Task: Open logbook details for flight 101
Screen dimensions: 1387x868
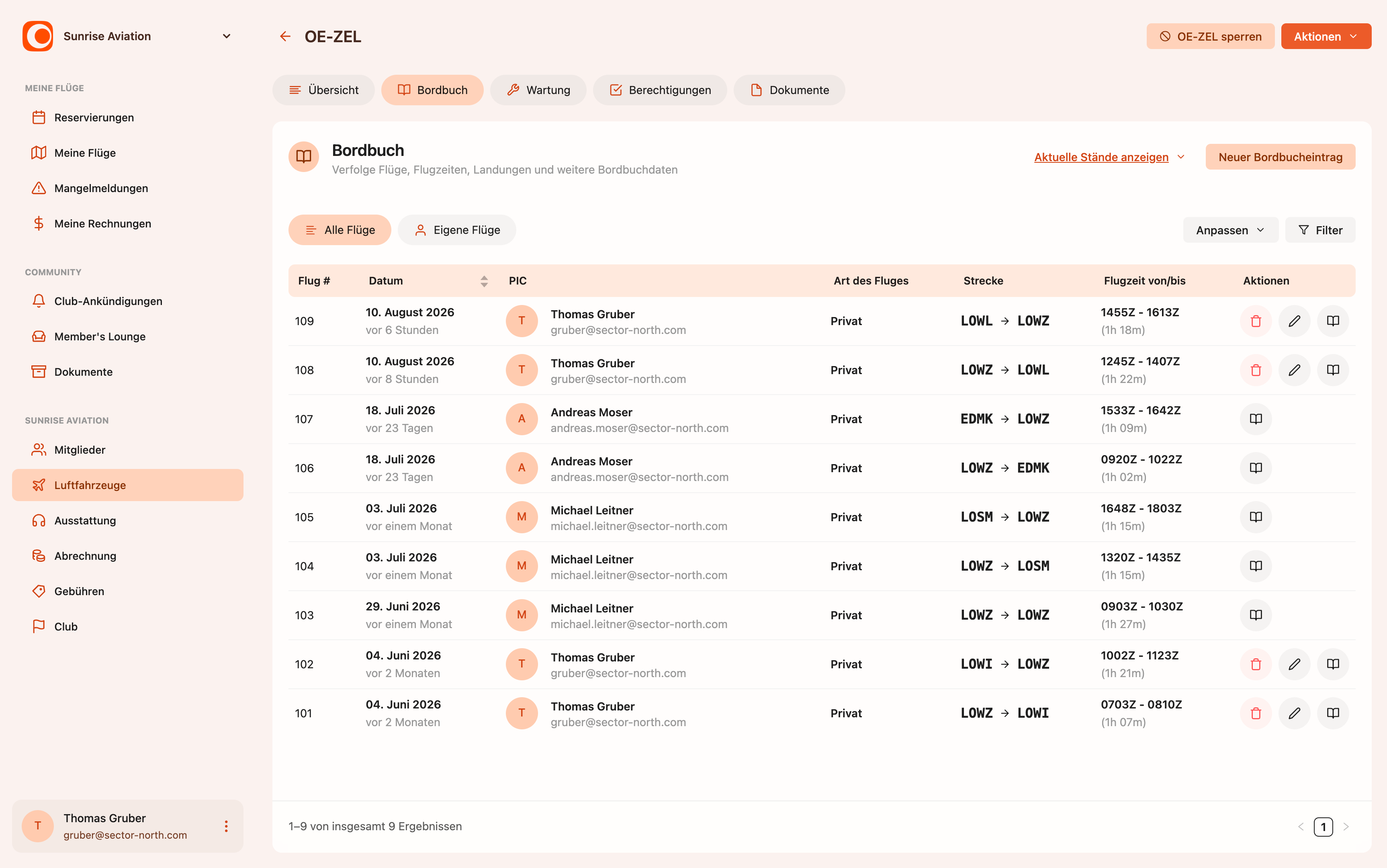Action: click(x=1332, y=714)
